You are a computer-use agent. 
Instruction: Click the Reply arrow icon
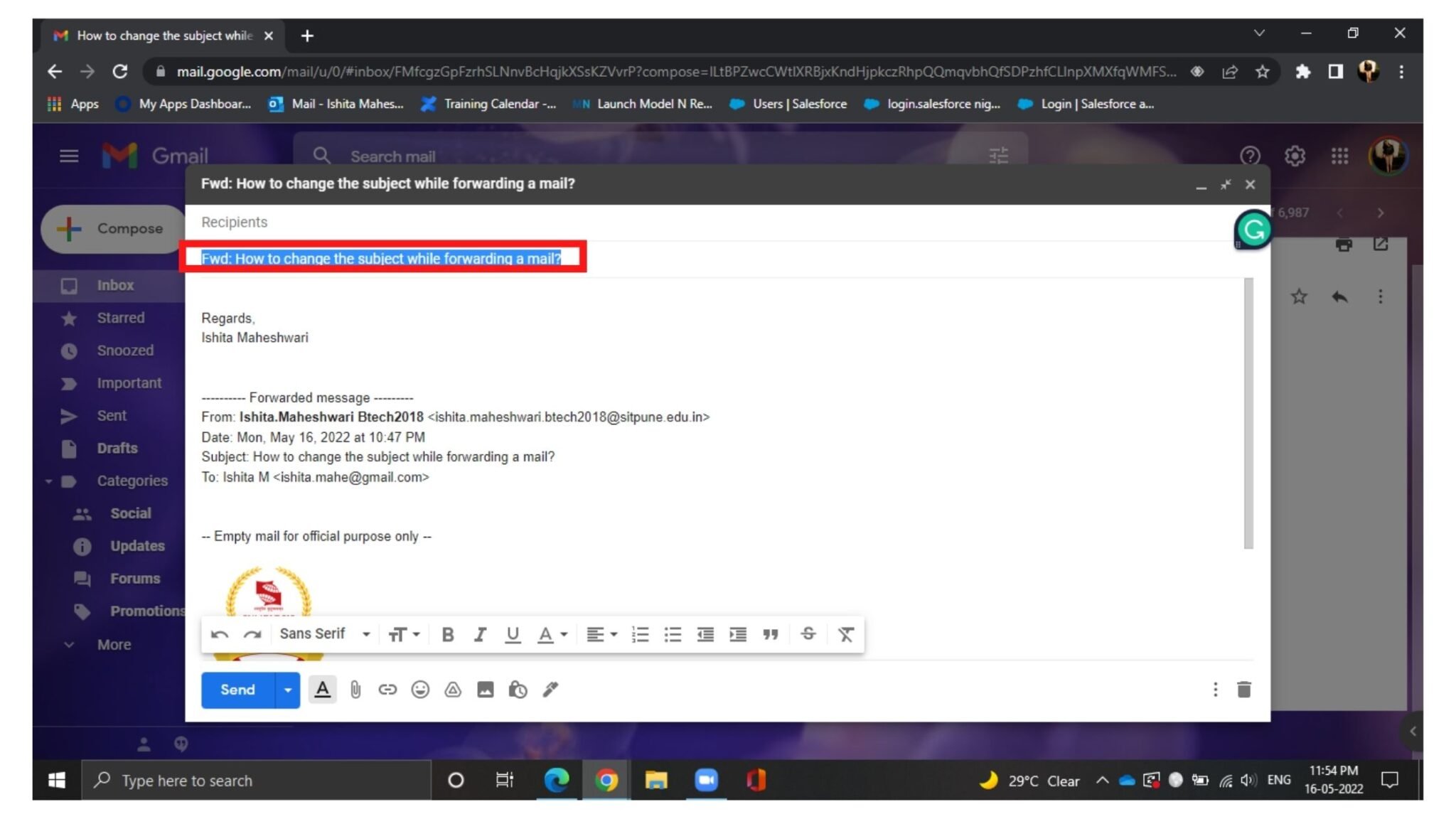pos(1339,296)
